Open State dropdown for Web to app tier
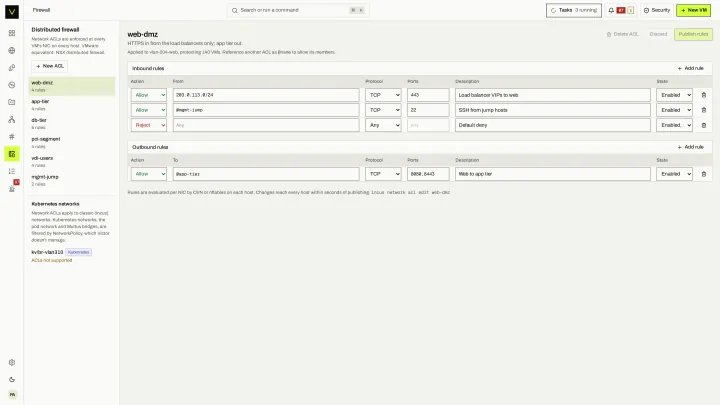 (674, 174)
